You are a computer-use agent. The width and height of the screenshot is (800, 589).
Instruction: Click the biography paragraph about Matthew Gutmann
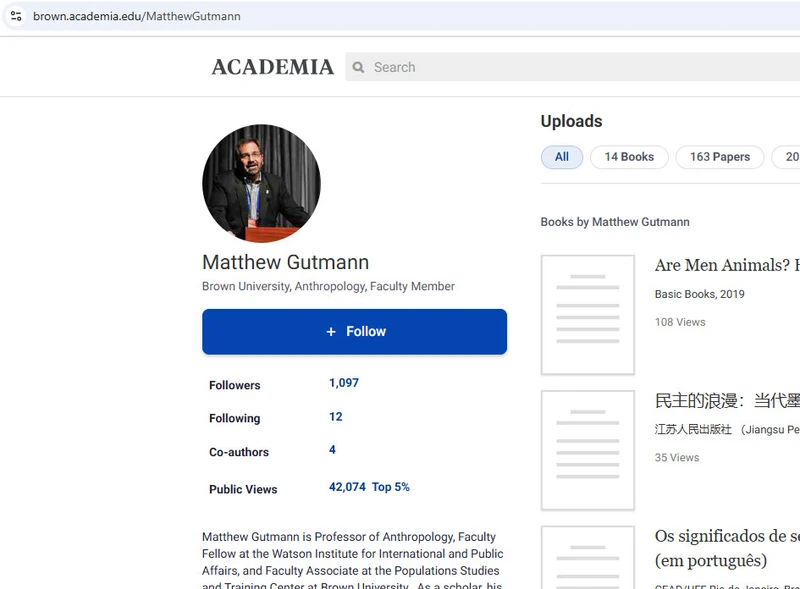pos(353,560)
